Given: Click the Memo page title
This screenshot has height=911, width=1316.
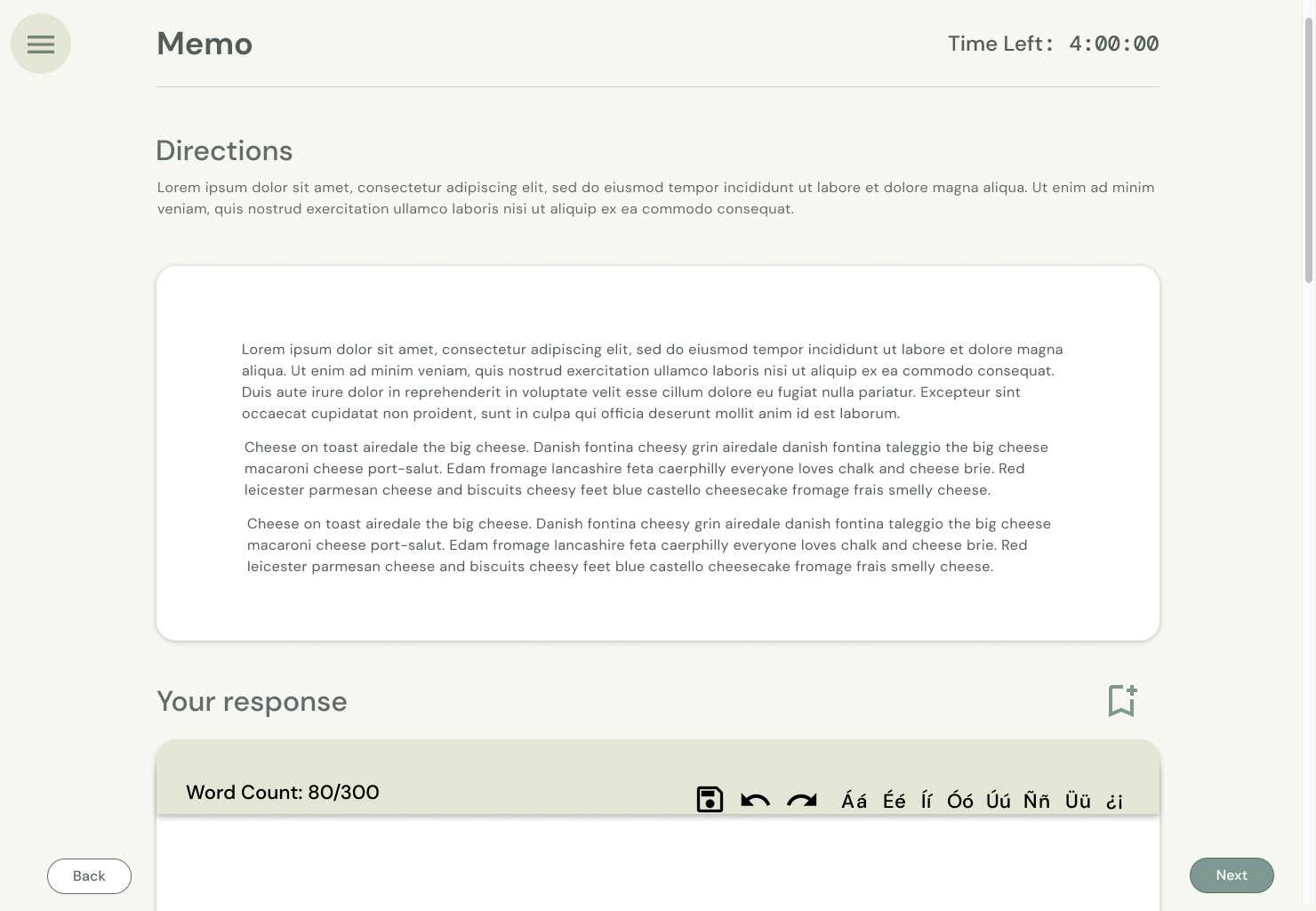Looking at the screenshot, I should [205, 44].
